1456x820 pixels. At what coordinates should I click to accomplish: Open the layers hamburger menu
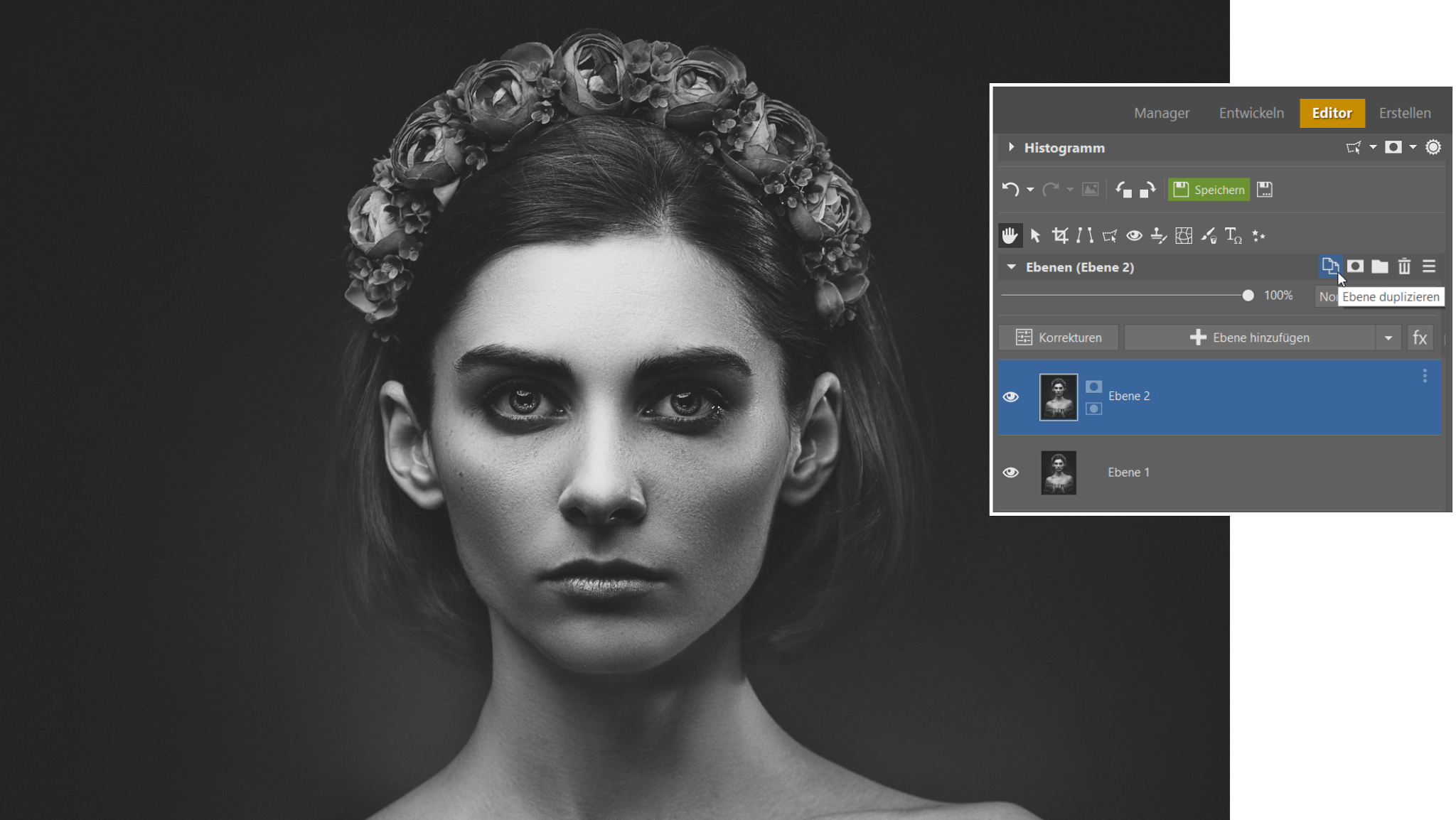1429,266
